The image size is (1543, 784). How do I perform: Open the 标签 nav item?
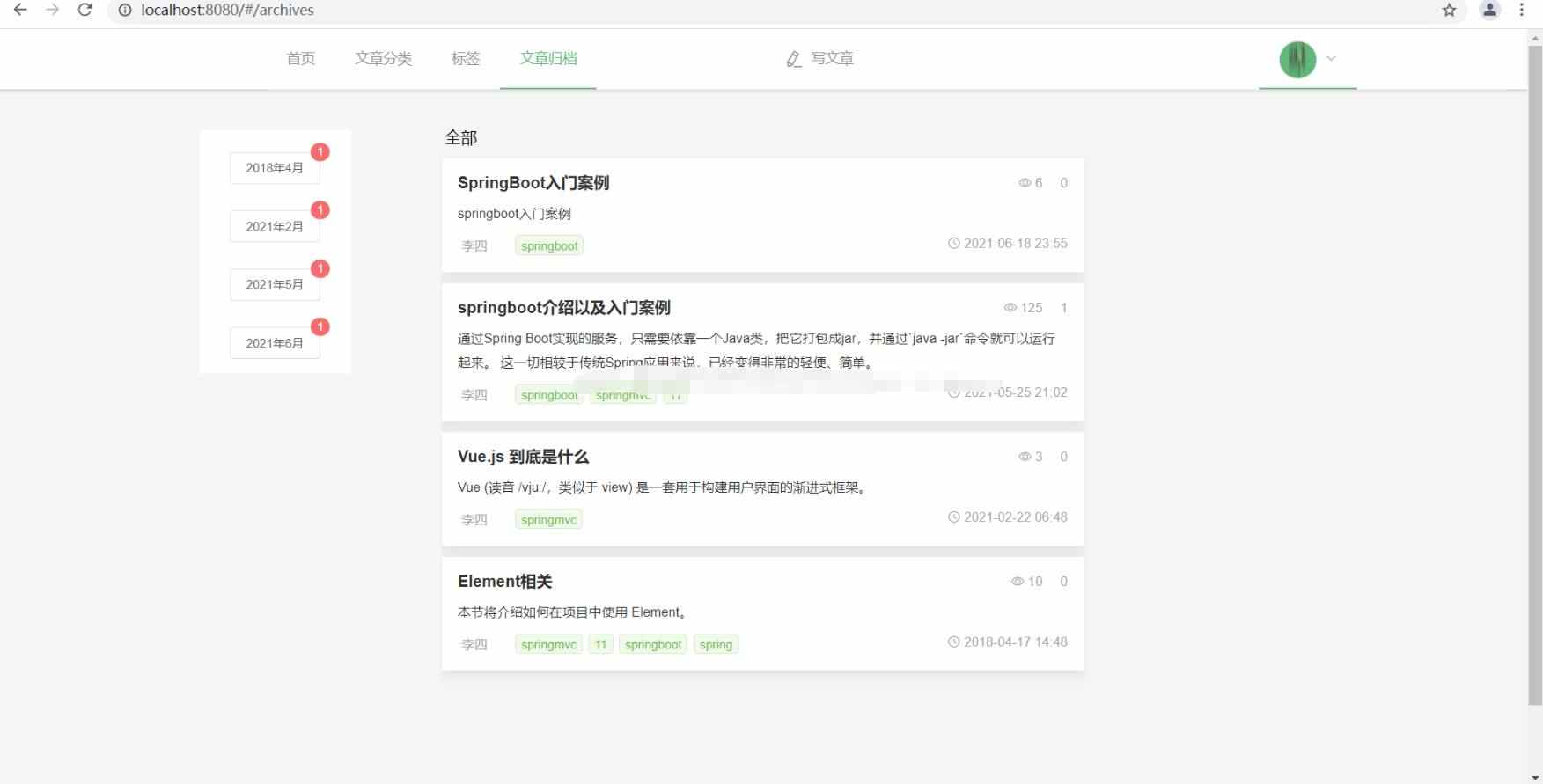(466, 58)
